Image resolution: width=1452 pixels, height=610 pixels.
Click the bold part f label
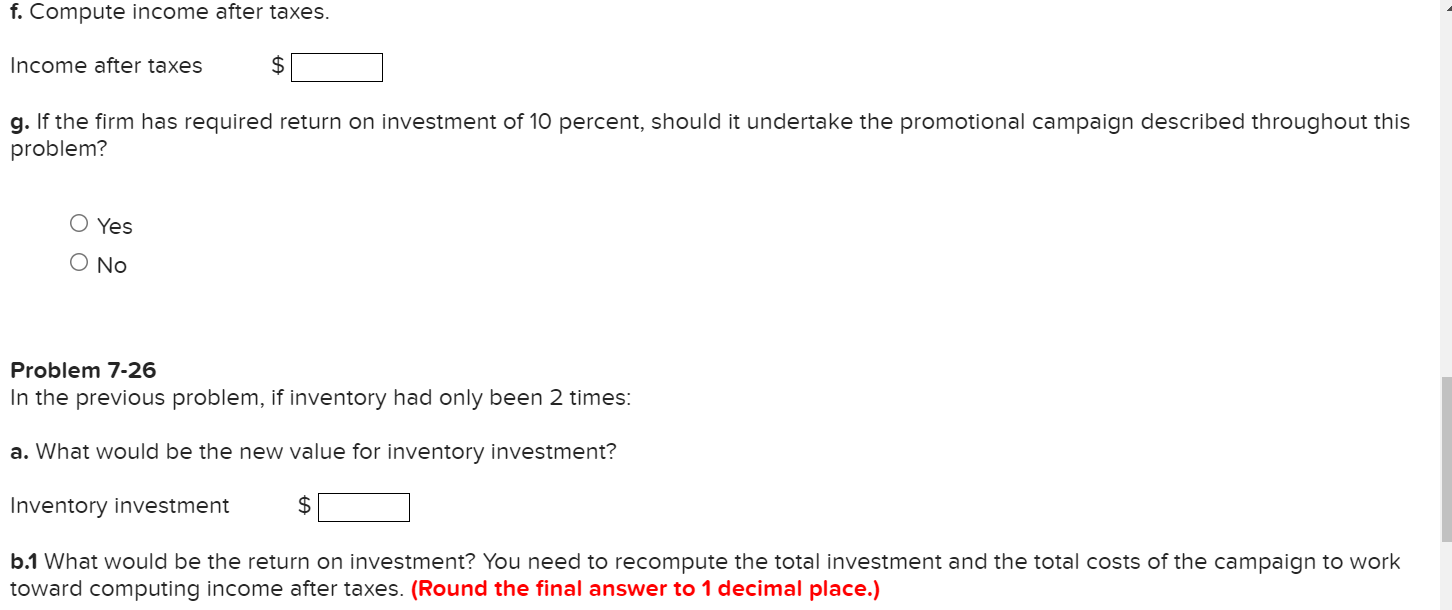(x=17, y=12)
